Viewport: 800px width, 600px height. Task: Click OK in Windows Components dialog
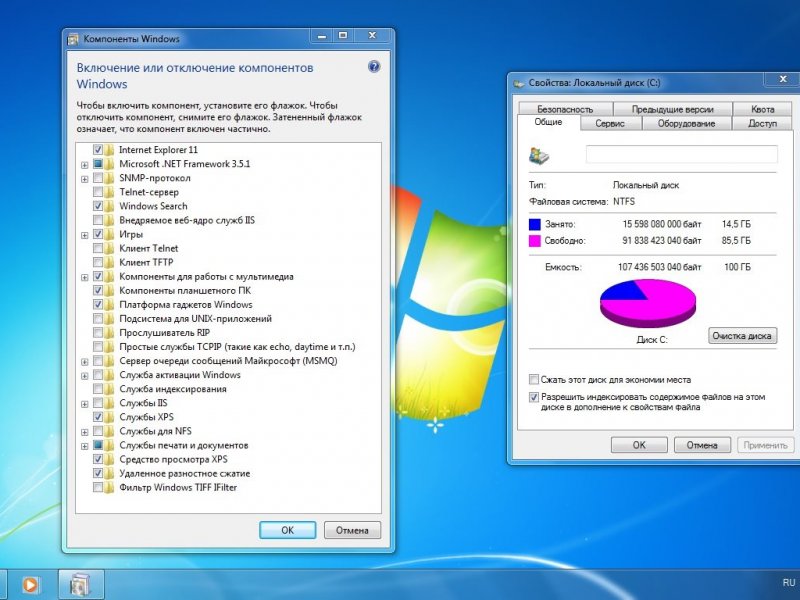click(287, 530)
